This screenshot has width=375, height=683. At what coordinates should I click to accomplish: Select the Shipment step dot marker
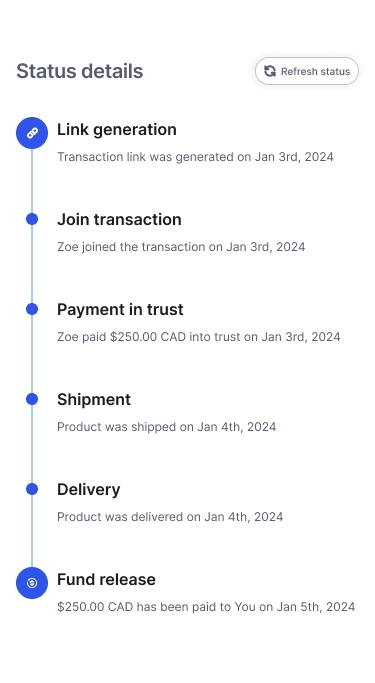click(32, 399)
